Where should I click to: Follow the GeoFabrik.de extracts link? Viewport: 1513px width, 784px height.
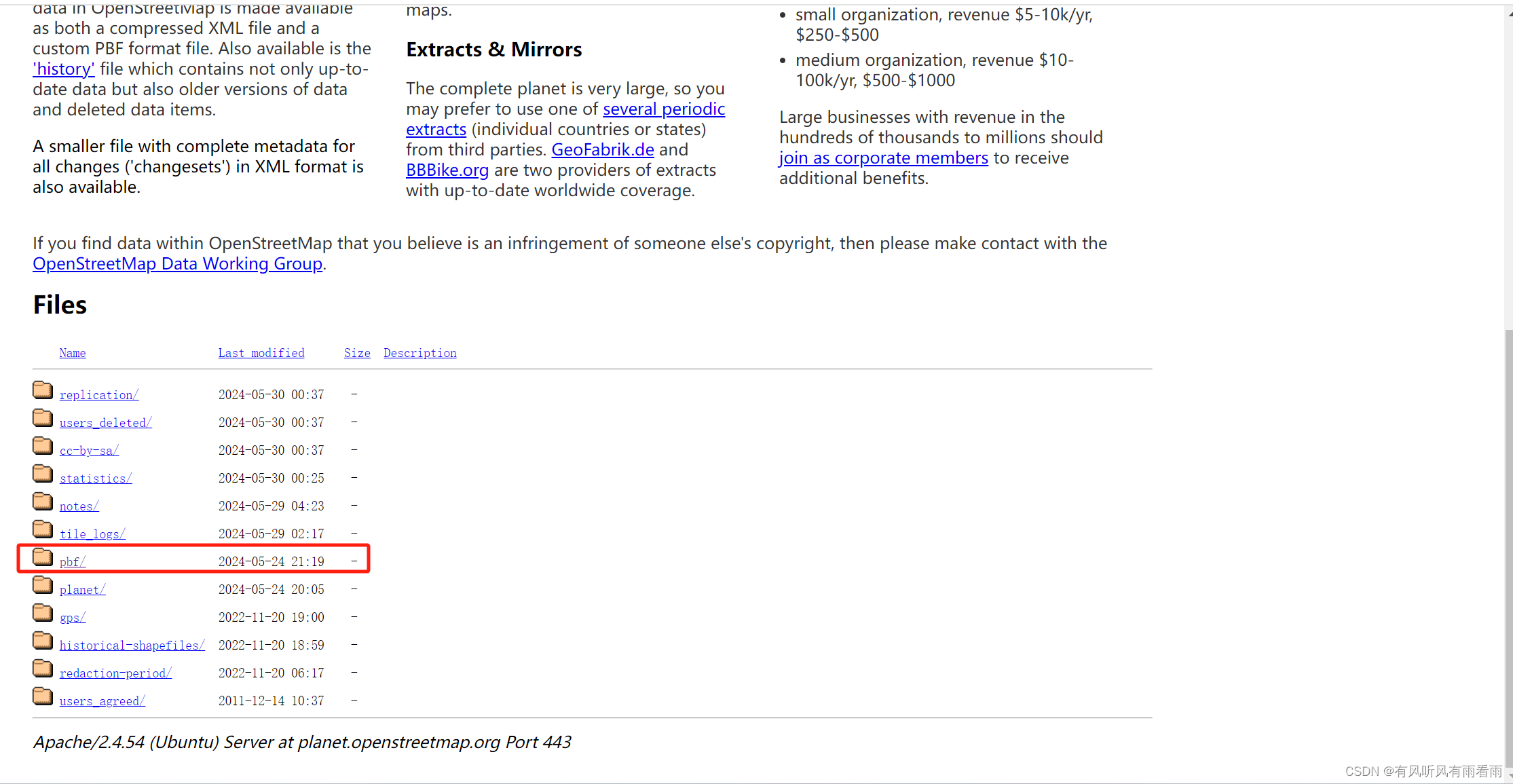click(602, 150)
